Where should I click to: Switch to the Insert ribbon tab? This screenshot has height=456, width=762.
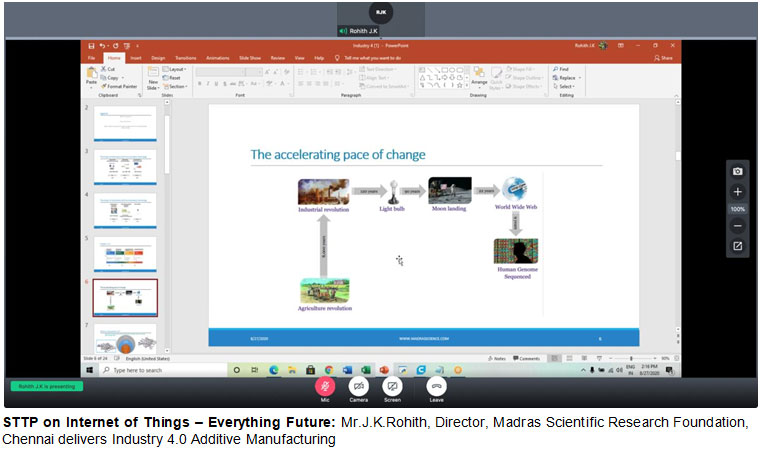(135, 58)
